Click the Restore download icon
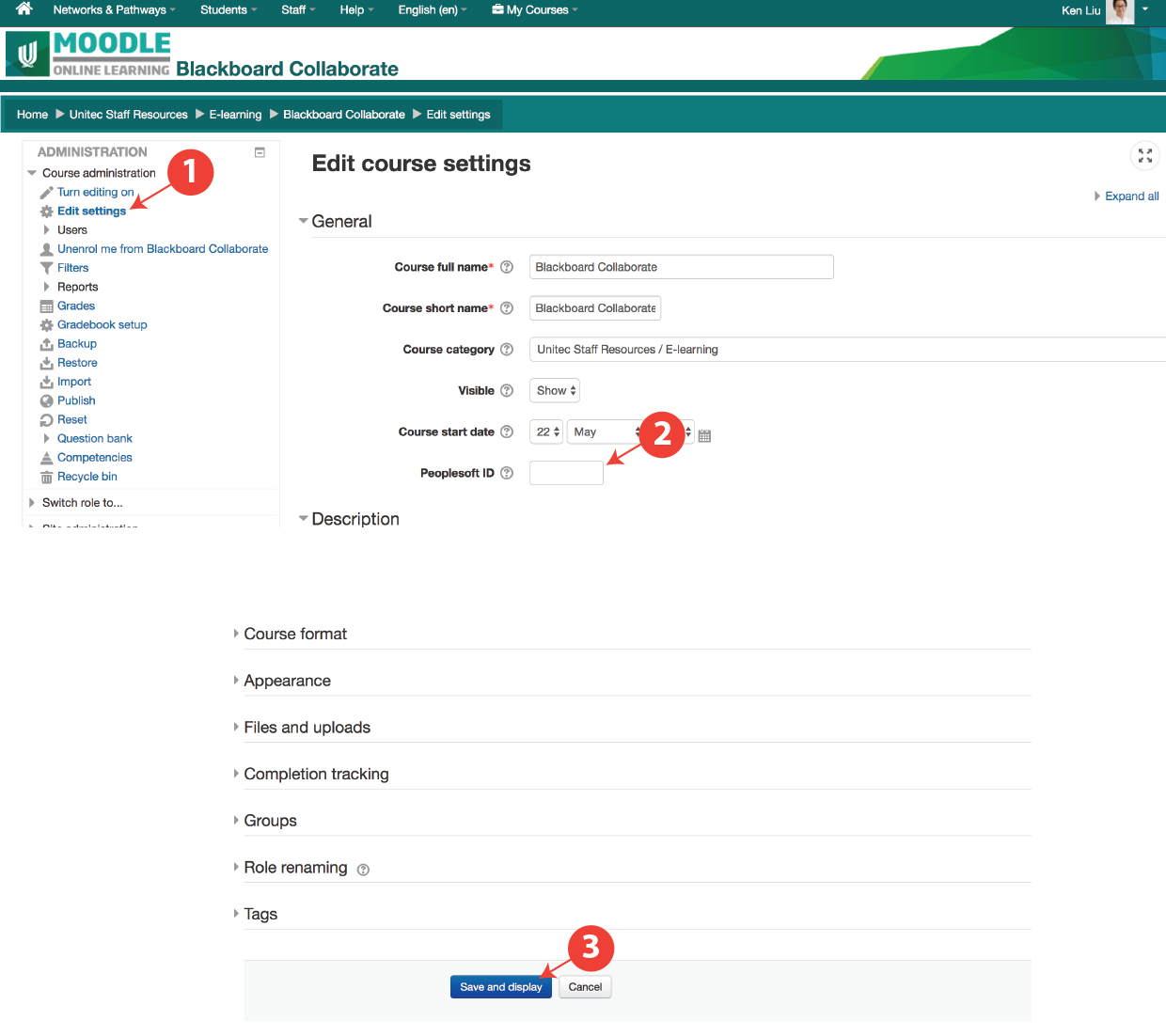The height and width of the screenshot is (1036, 1166). point(46,363)
